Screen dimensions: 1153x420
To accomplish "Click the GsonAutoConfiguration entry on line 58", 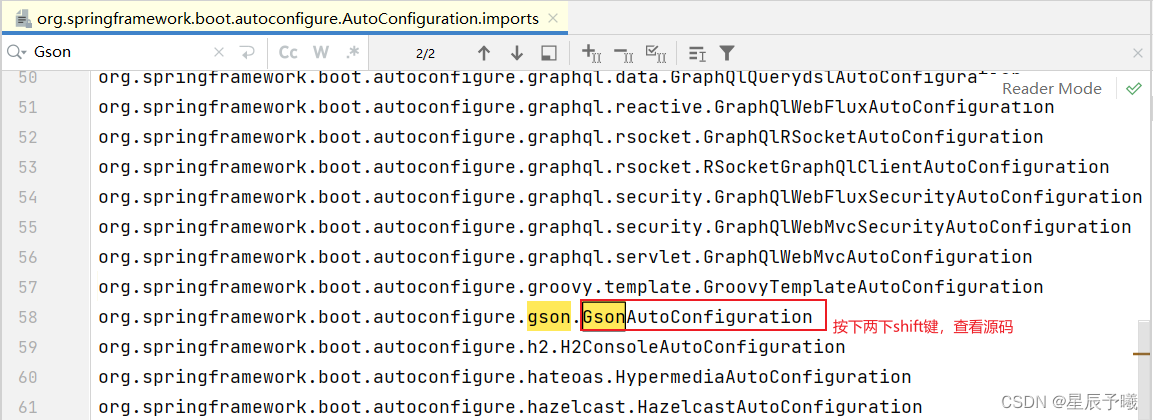I will [x=697, y=316].
